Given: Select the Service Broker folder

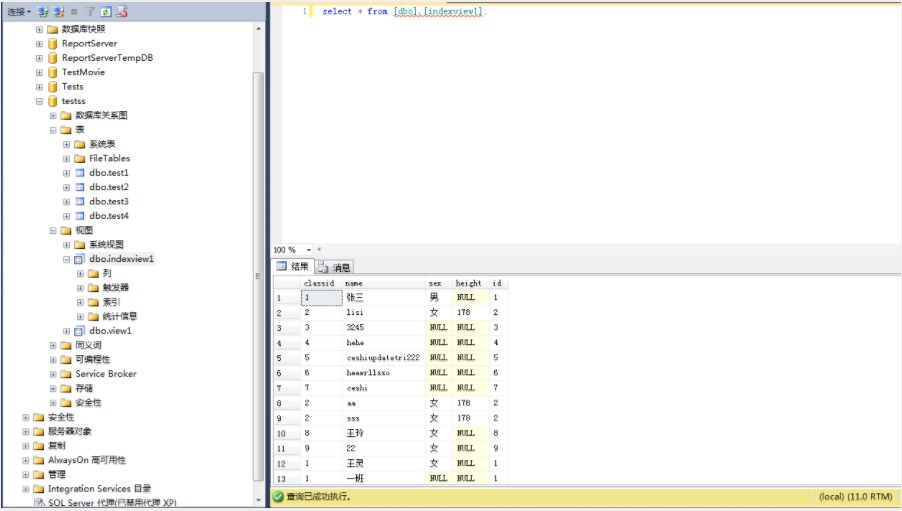Looking at the screenshot, I should pos(100,374).
